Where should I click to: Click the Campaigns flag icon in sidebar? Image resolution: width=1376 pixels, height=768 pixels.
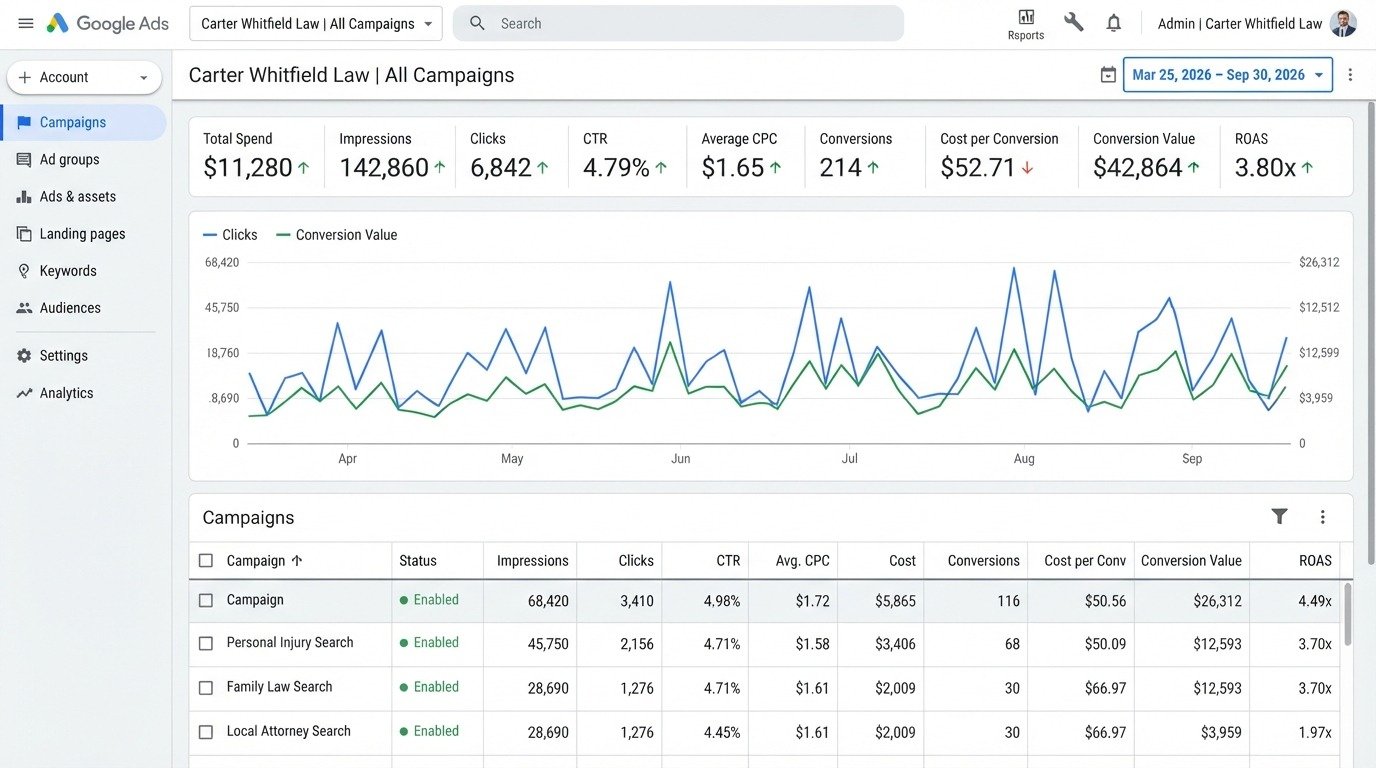point(24,122)
